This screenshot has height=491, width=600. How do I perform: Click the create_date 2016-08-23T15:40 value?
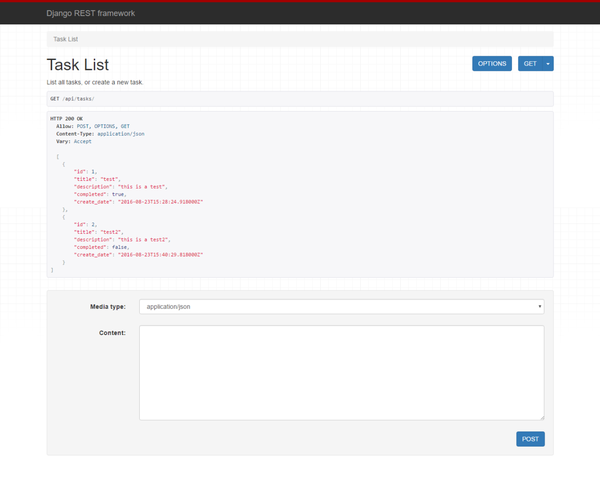coord(160,254)
